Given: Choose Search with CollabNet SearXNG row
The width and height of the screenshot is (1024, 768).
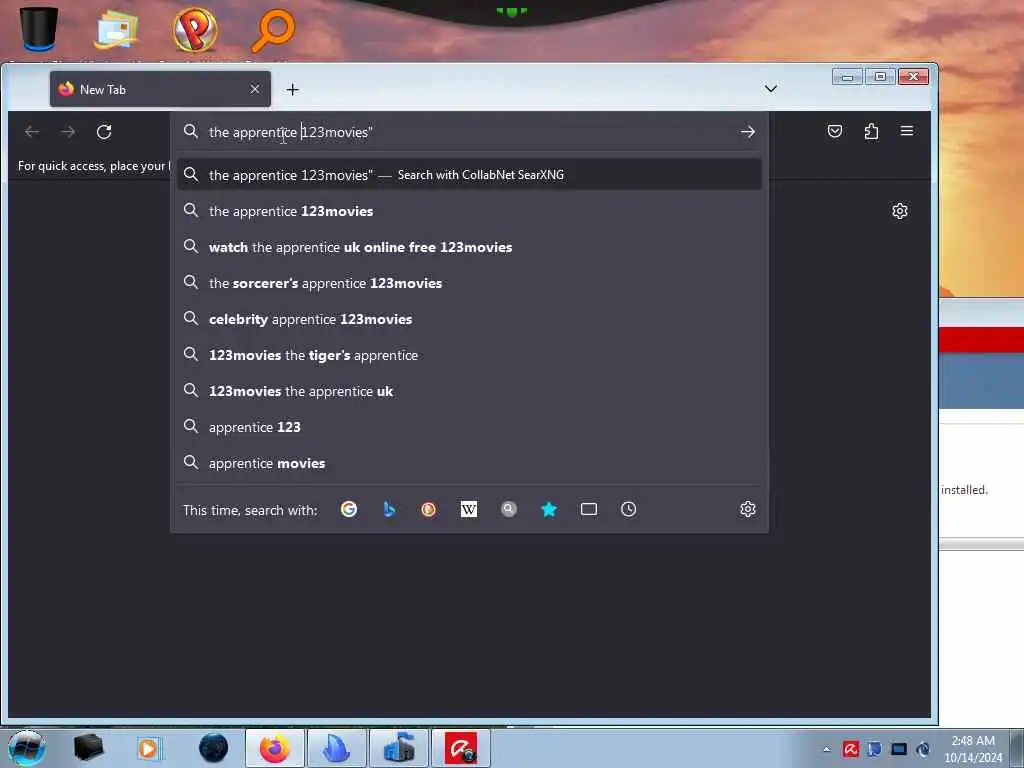Looking at the screenshot, I should [x=469, y=175].
